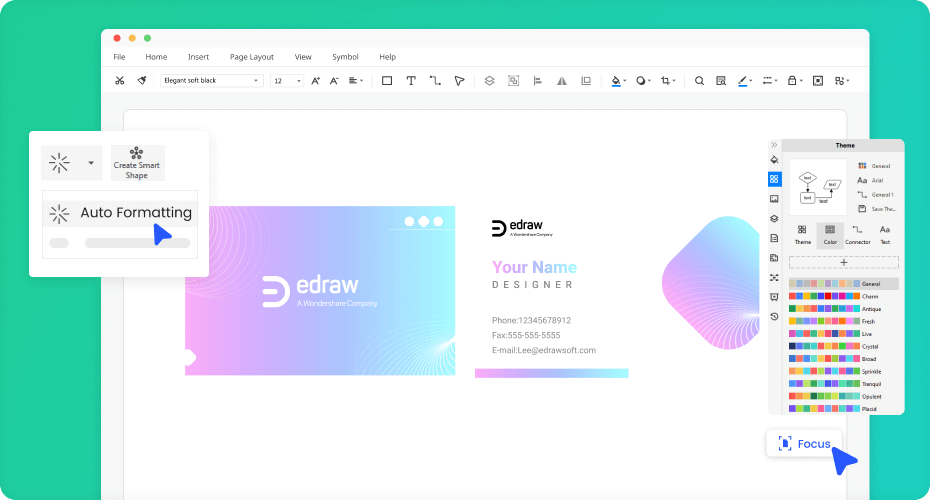Decrease font size with A- icon
The width and height of the screenshot is (930, 500).
coord(335,81)
